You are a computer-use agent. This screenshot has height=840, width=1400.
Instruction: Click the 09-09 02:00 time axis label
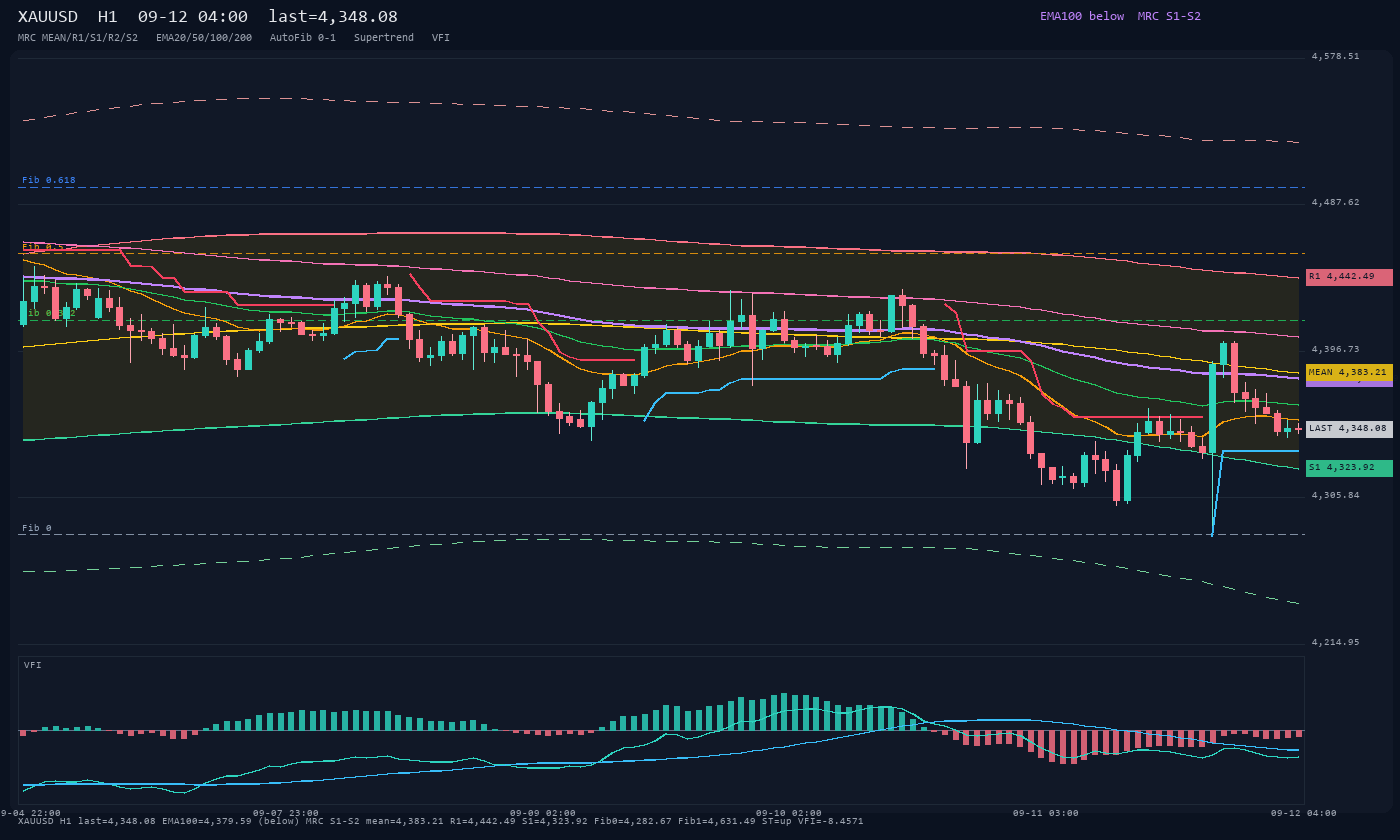pyautogui.click(x=543, y=813)
